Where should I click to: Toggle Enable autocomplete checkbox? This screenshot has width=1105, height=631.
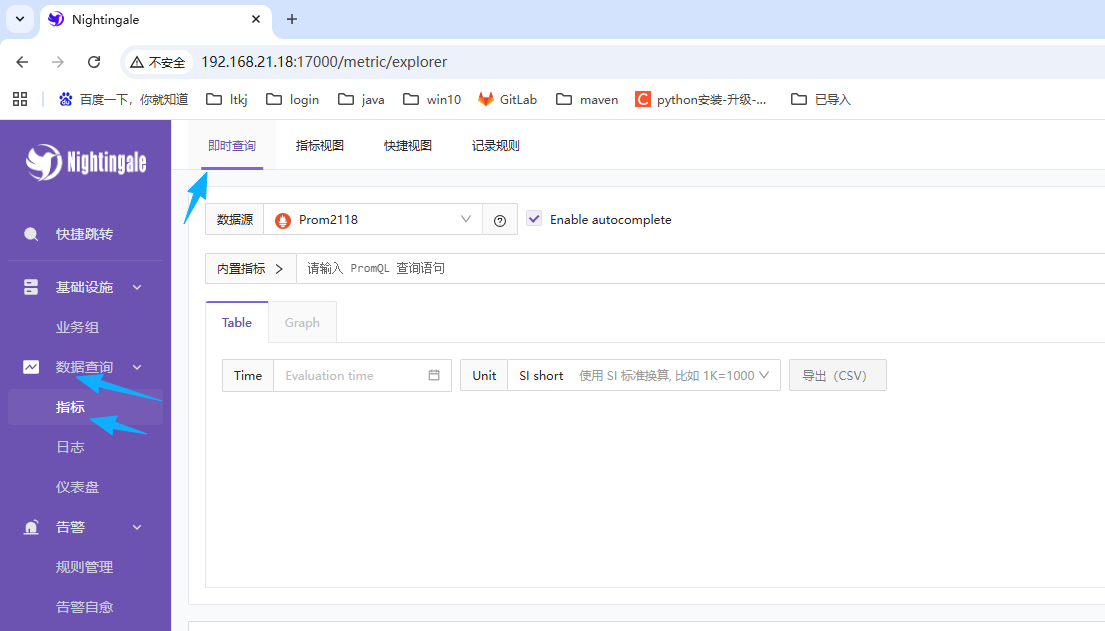coord(534,219)
